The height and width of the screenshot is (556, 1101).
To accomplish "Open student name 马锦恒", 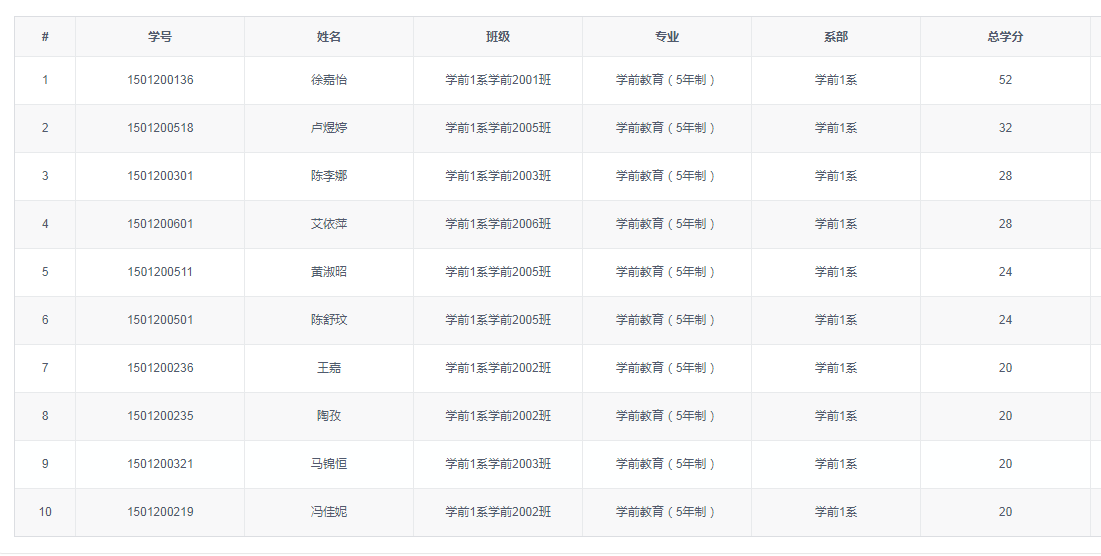I will [x=329, y=464].
